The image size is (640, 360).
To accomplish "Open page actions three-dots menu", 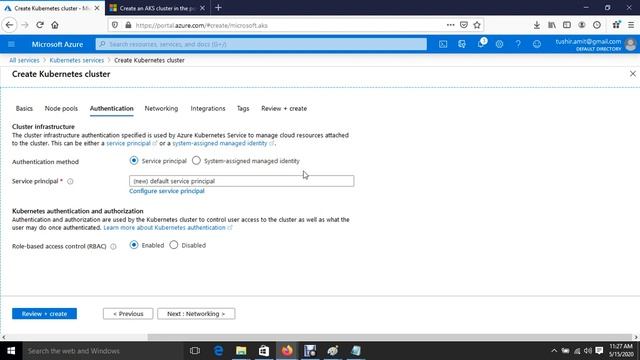I will tap(451, 25).
